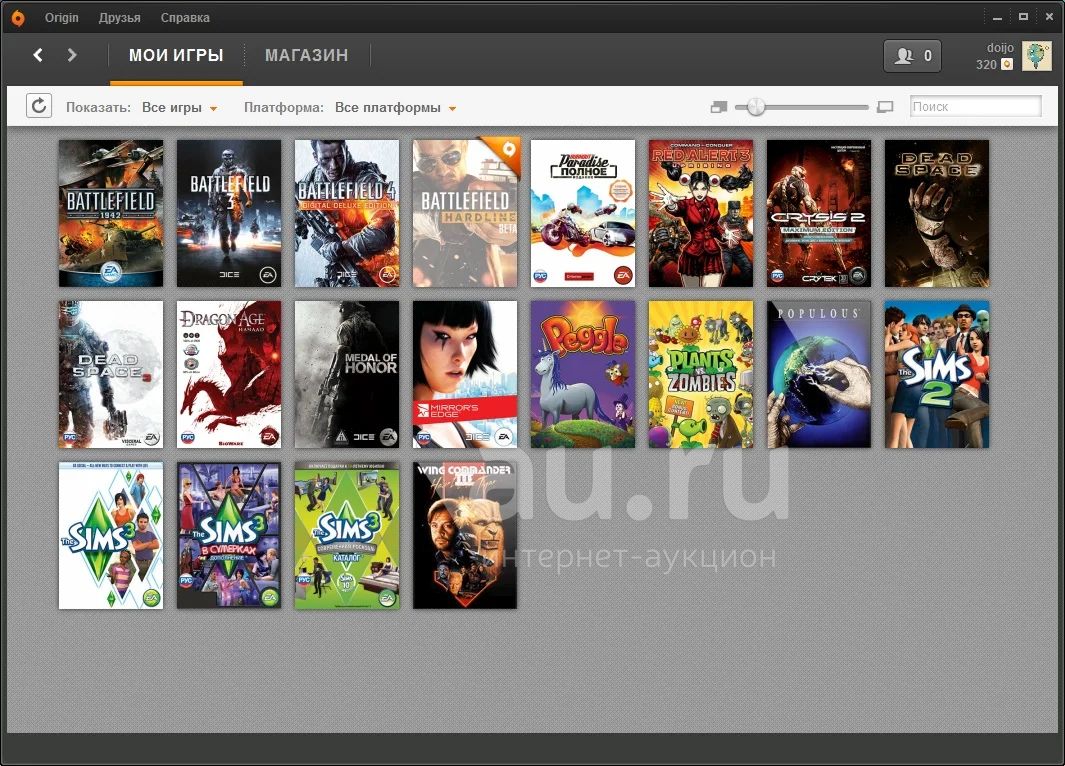
Task: Select the Burnout Paradise cover
Action: (x=583, y=213)
